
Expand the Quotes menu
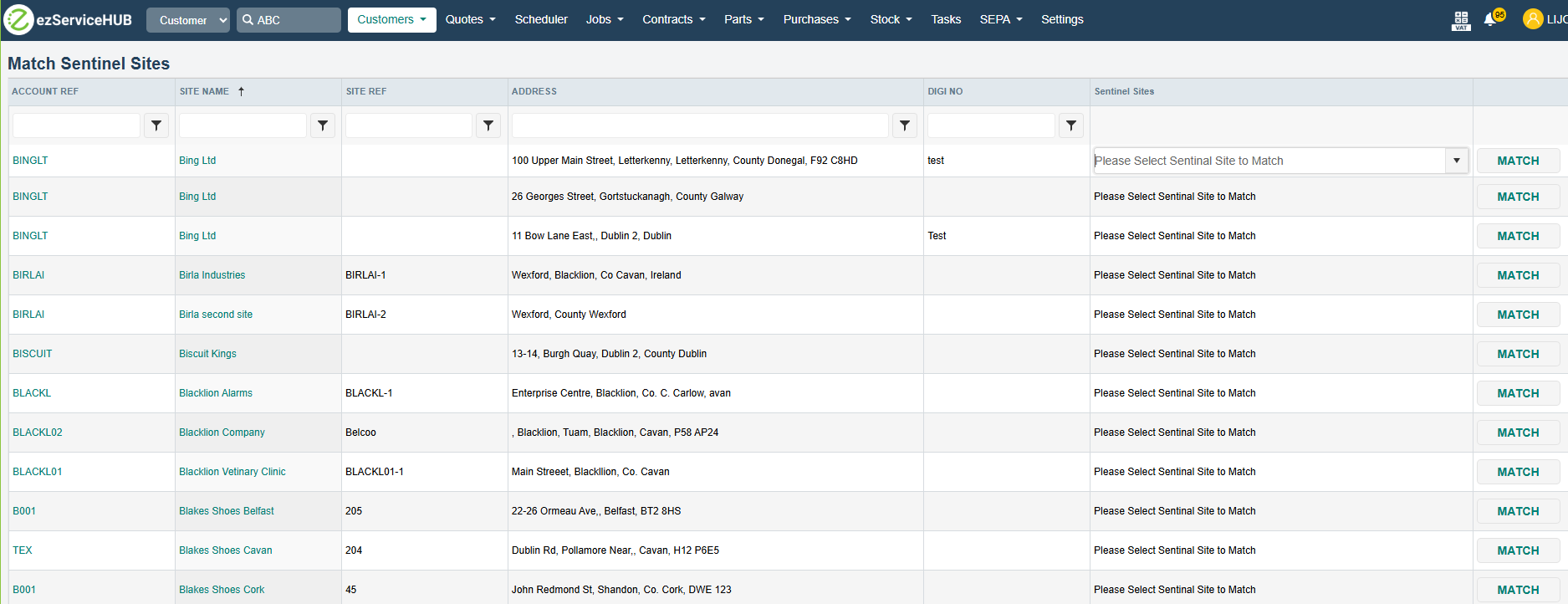point(471,19)
